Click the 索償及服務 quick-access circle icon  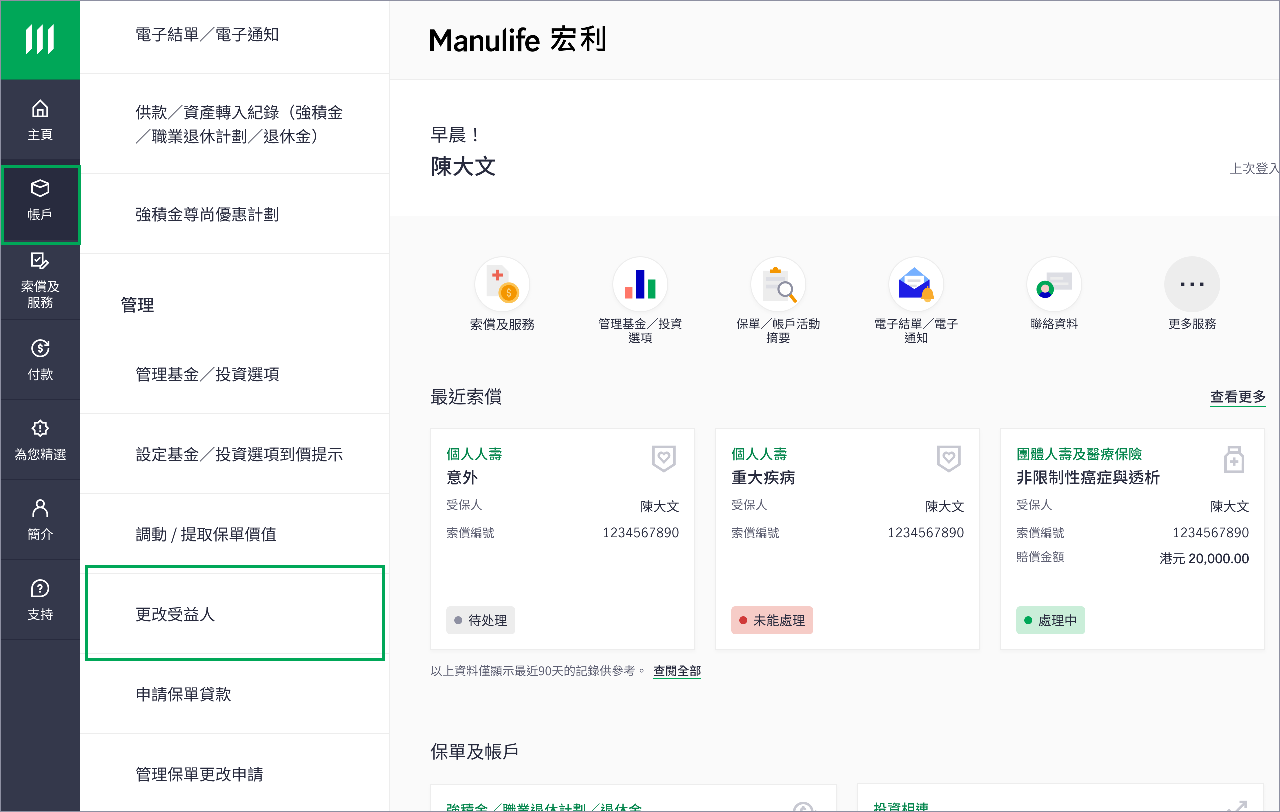pos(502,285)
